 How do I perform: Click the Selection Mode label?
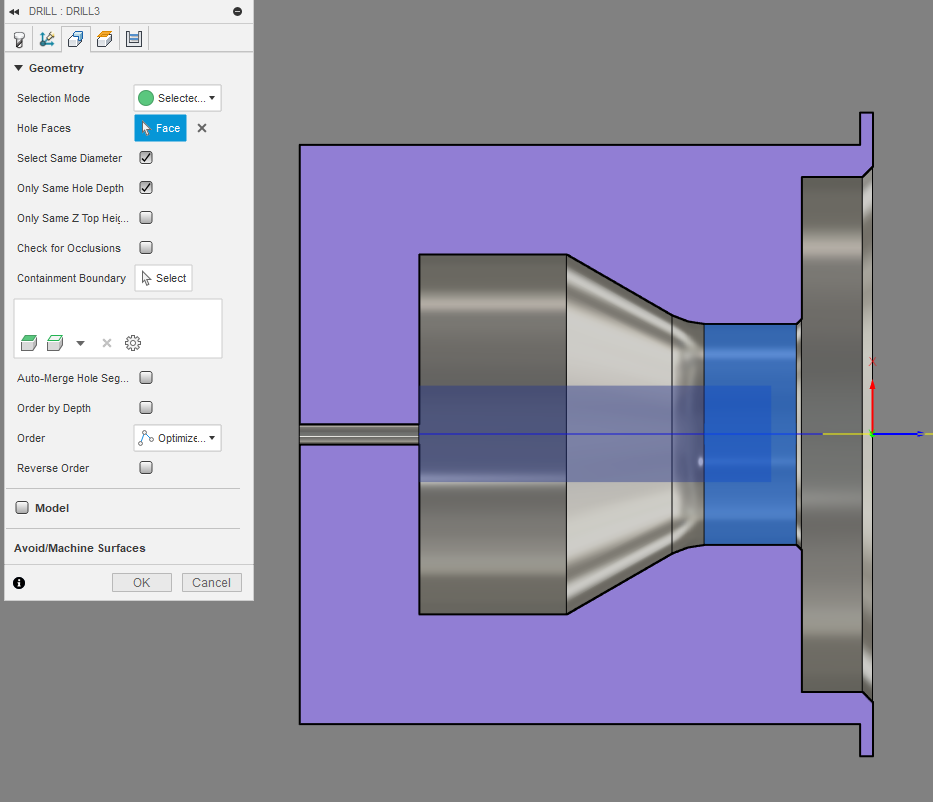click(x=54, y=98)
